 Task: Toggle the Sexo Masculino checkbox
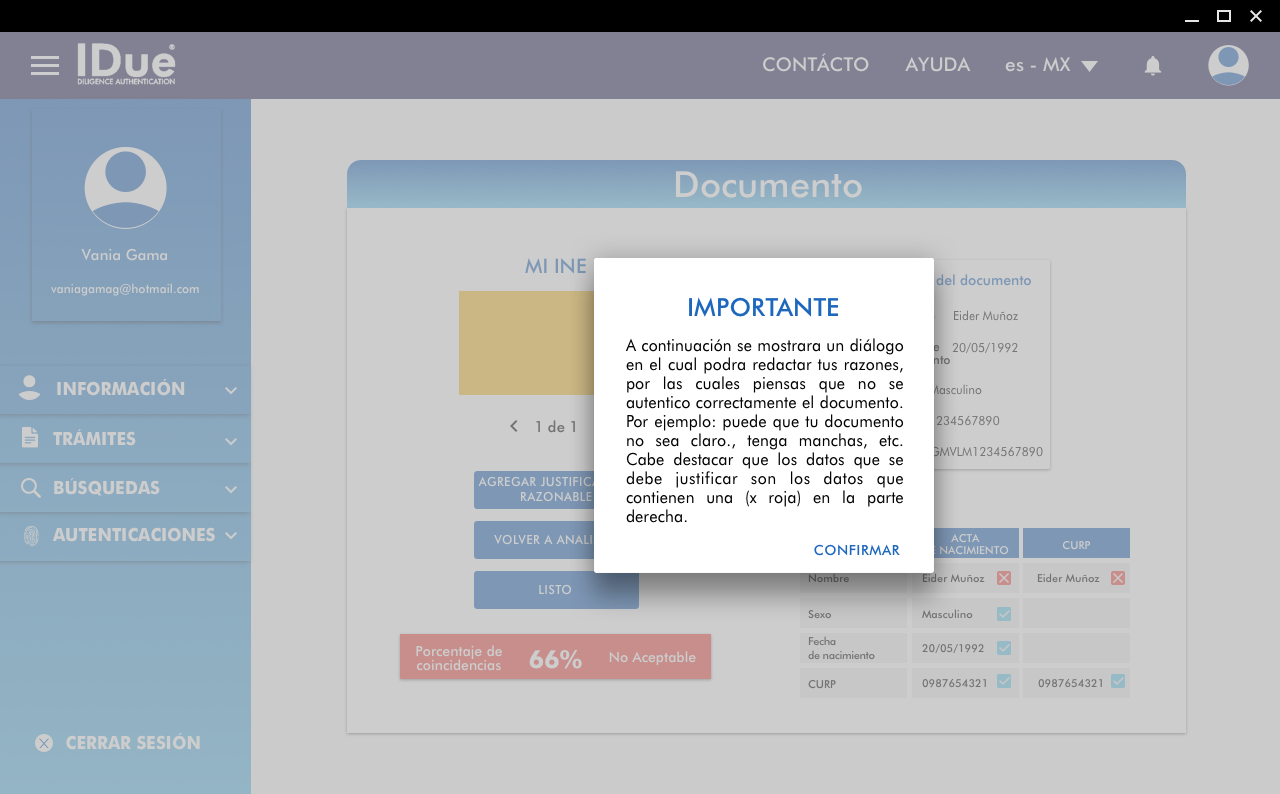click(1004, 614)
